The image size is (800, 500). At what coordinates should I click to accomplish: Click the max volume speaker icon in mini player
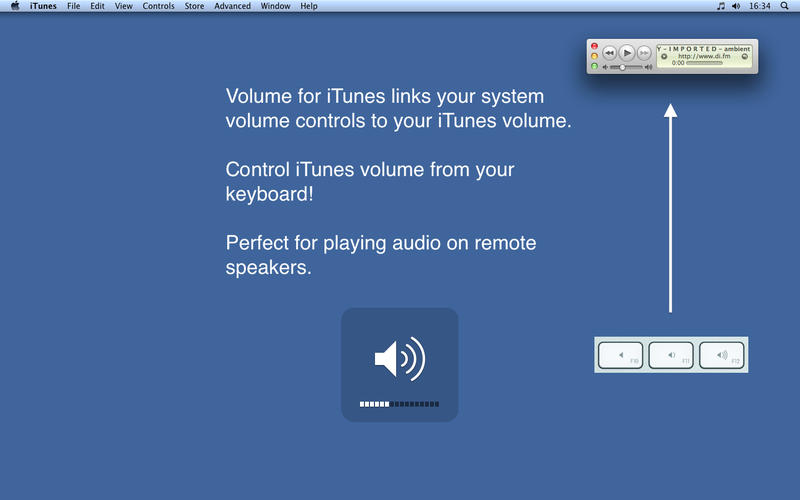click(x=648, y=67)
